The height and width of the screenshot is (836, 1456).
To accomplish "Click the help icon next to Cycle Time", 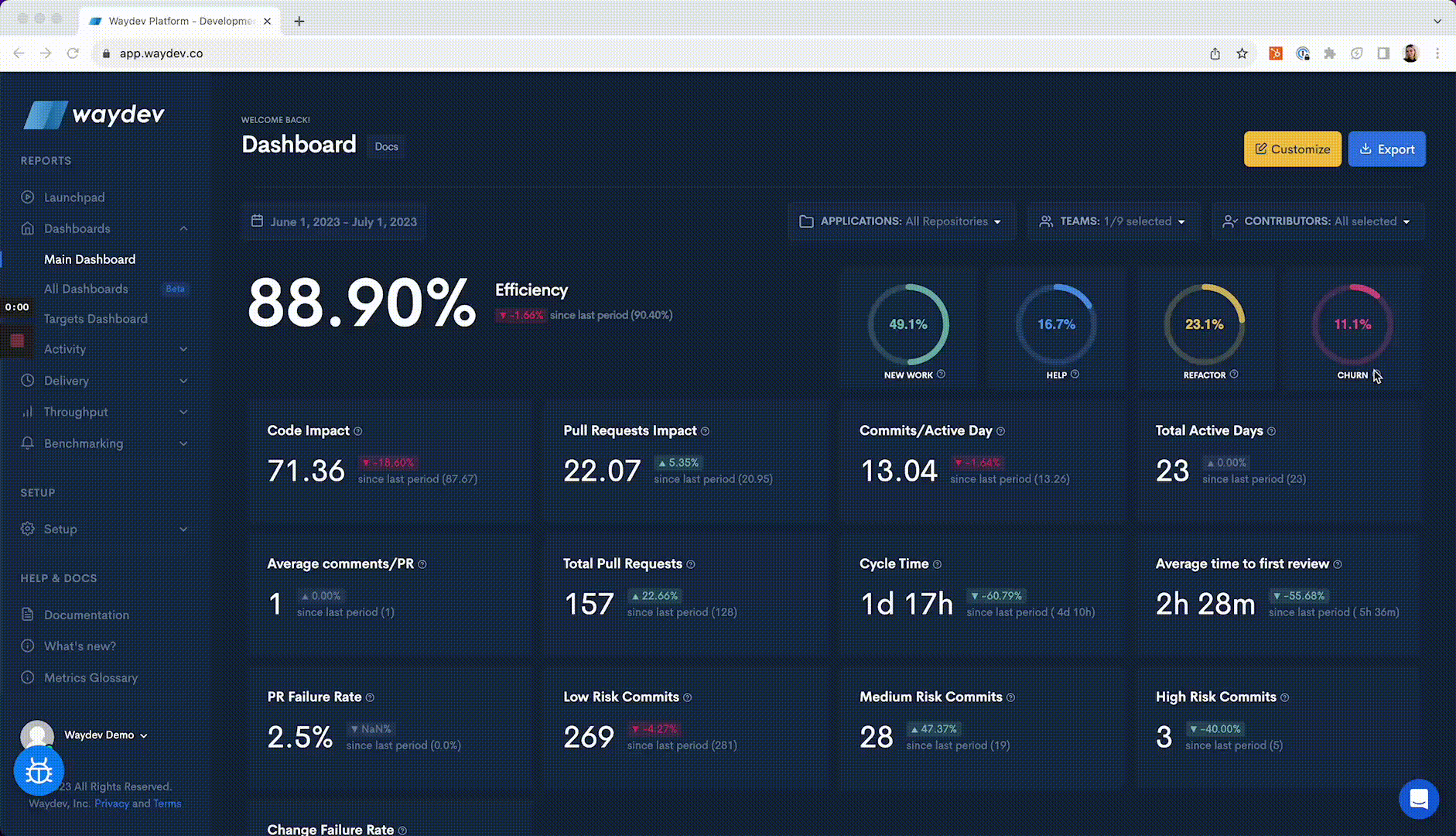I will point(937,564).
